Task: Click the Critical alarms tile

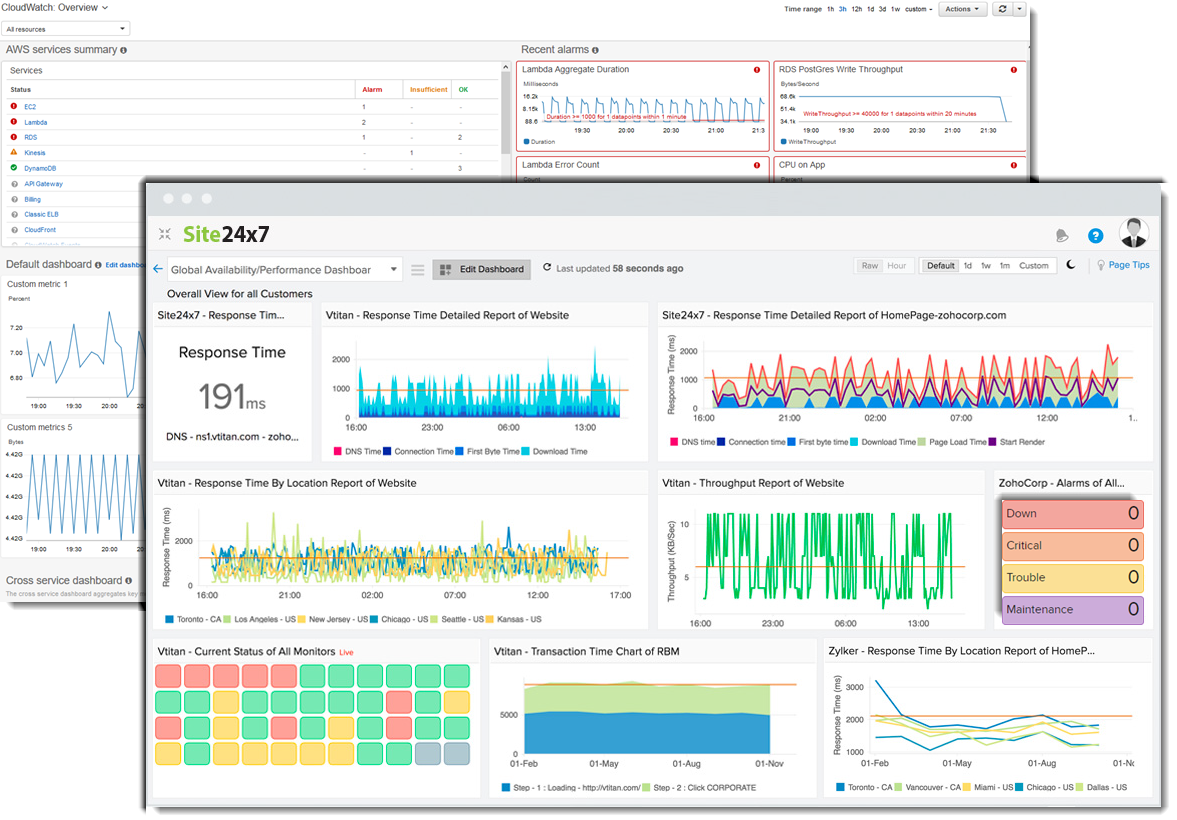Action: click(x=1072, y=546)
